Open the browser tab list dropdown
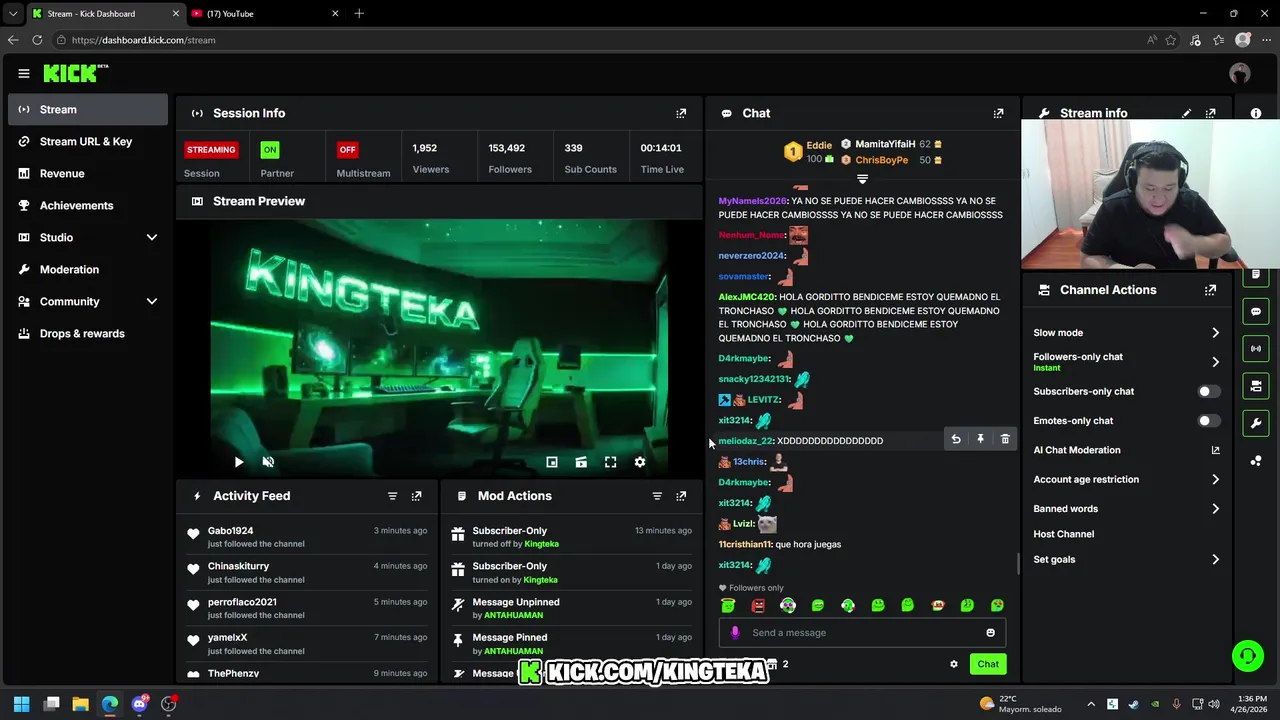This screenshot has height=720, width=1280. point(13,14)
